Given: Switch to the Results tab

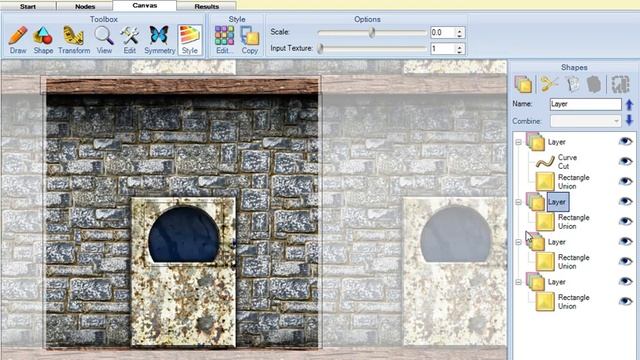Looking at the screenshot, I should [207, 6].
